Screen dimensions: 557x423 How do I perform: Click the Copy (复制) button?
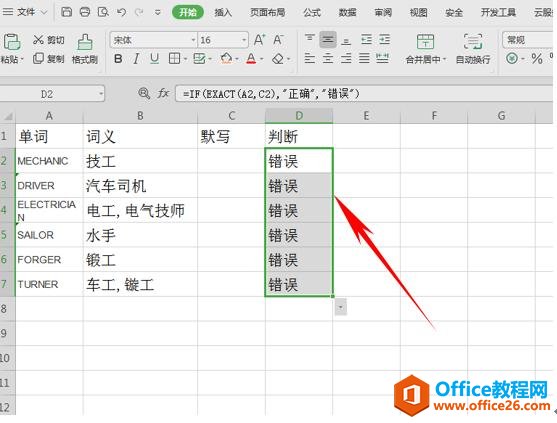(x=49, y=59)
